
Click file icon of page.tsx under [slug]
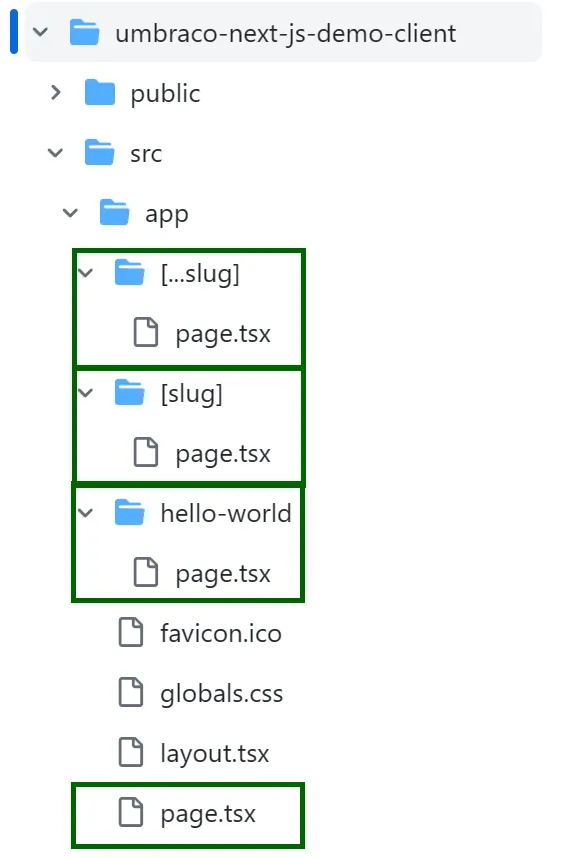click(x=146, y=453)
